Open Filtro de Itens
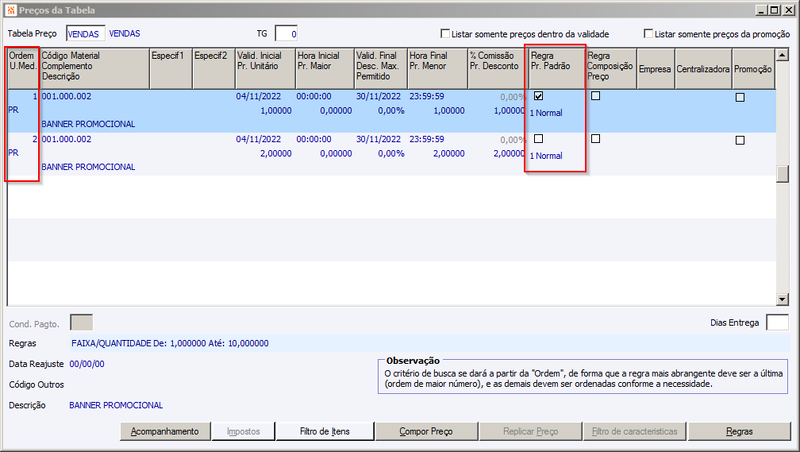 click(x=325, y=432)
